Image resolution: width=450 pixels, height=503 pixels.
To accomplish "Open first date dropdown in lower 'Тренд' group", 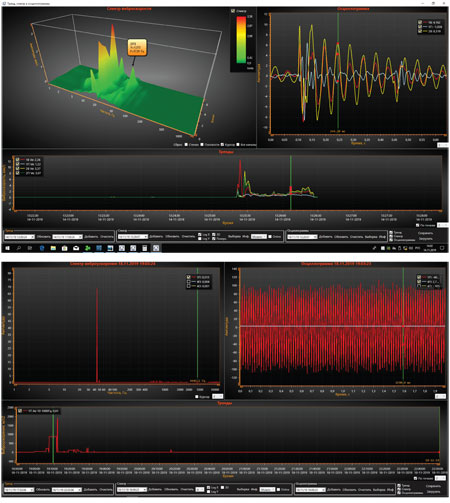I will click(x=19, y=490).
